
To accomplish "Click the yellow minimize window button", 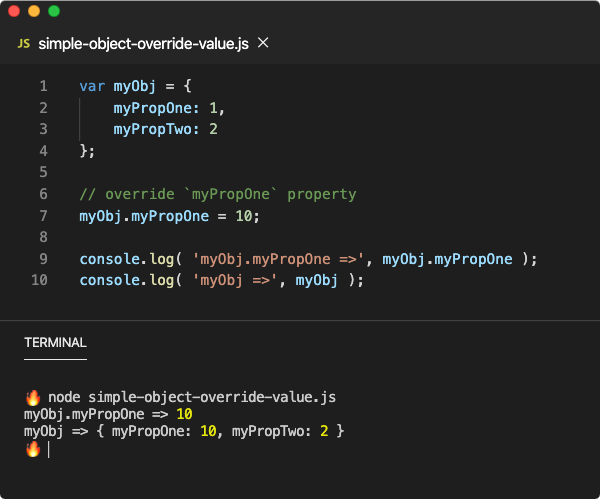I will pyautogui.click(x=34, y=11).
